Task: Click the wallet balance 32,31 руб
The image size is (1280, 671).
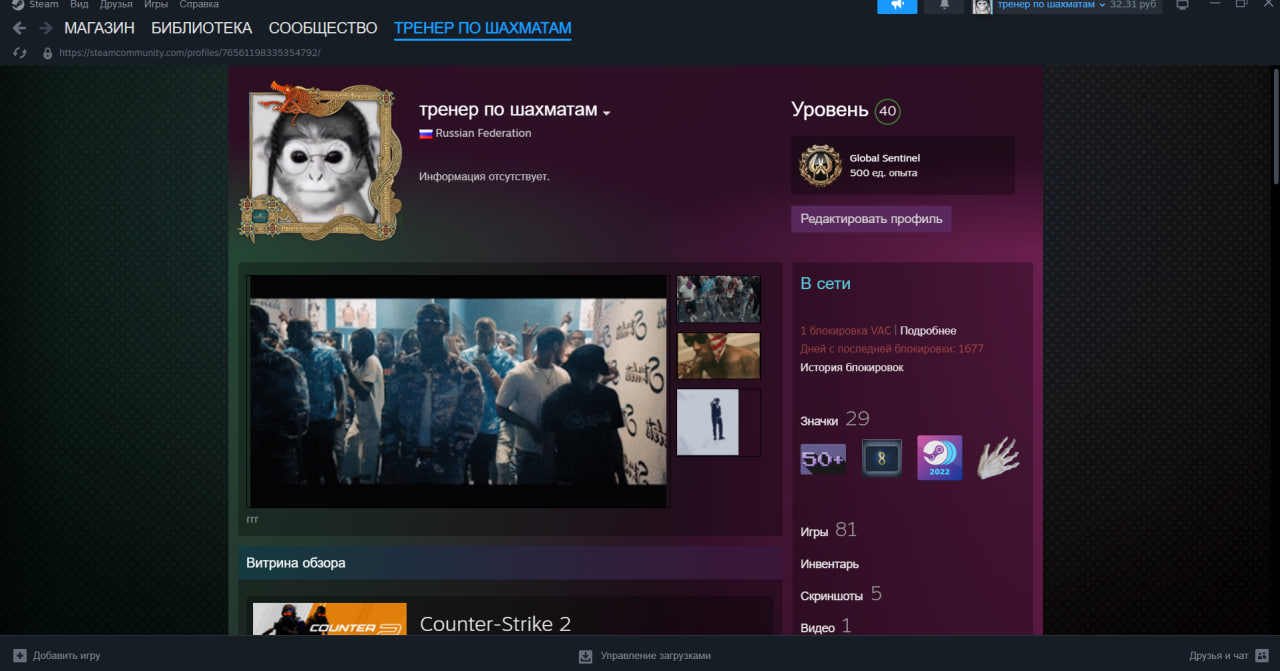Action: (1133, 5)
